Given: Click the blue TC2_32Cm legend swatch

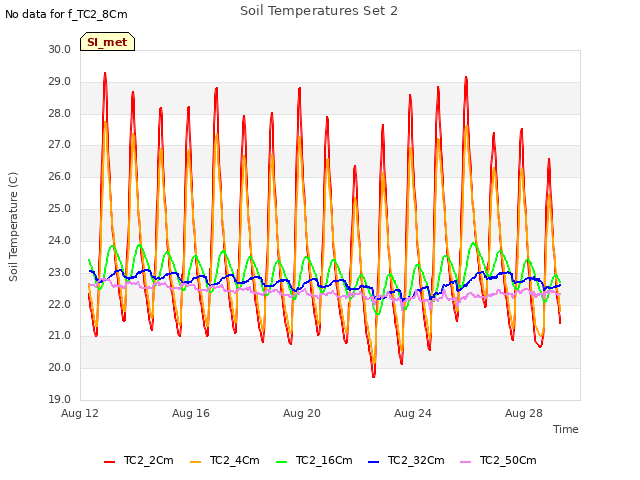Looking at the screenshot, I should pyautogui.click(x=373, y=462).
